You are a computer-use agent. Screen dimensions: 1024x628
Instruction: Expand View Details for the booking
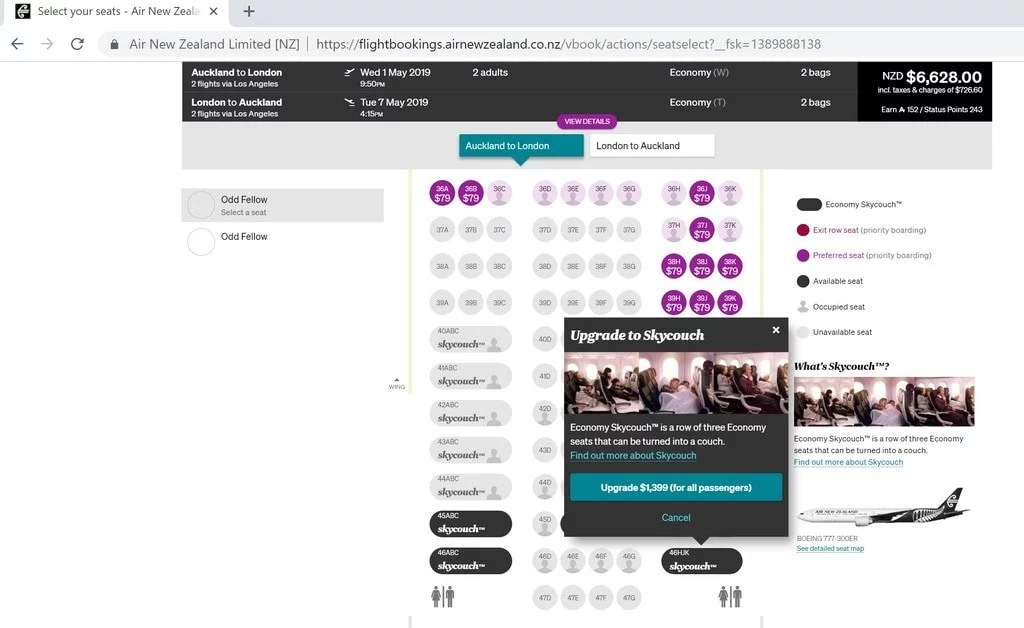point(586,121)
